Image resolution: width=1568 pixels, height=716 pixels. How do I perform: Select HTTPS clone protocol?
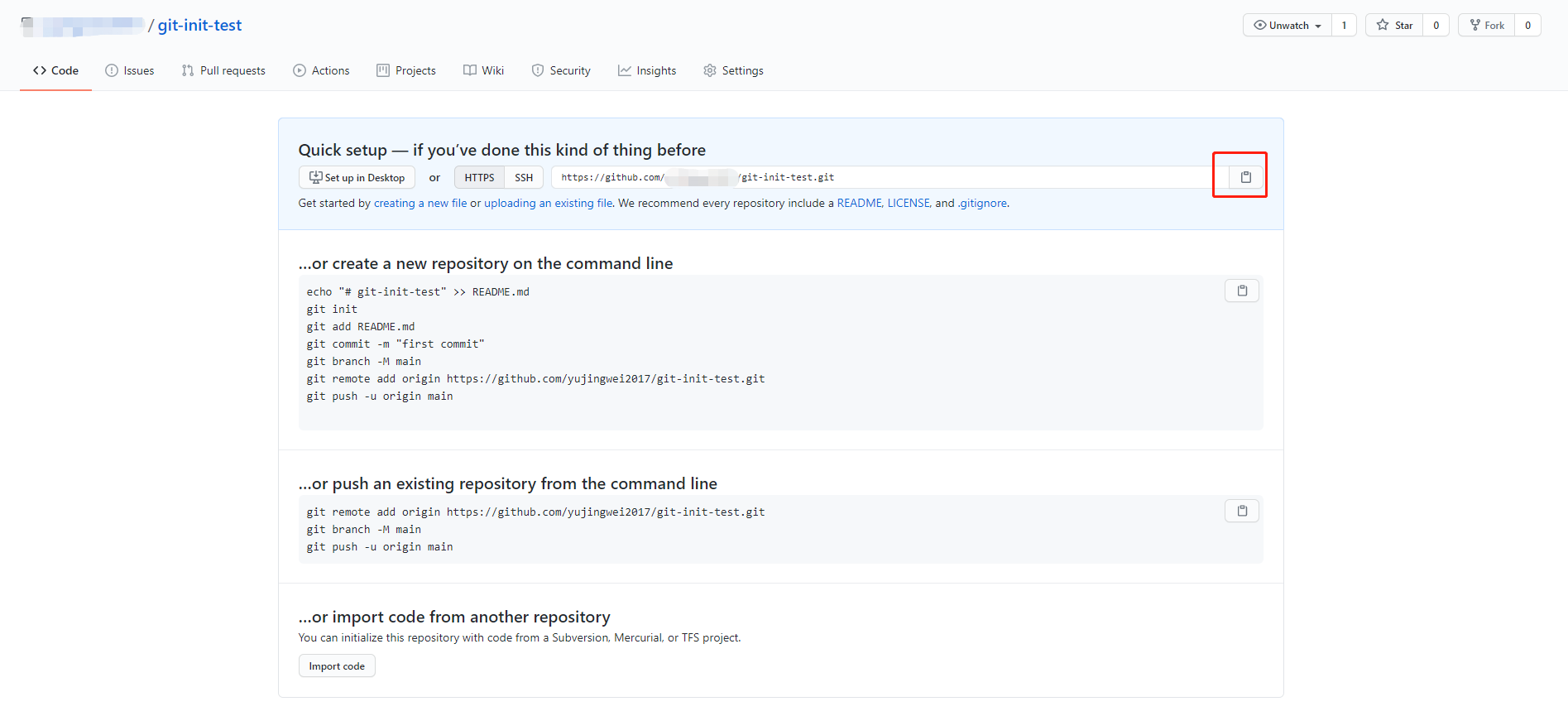(x=479, y=178)
